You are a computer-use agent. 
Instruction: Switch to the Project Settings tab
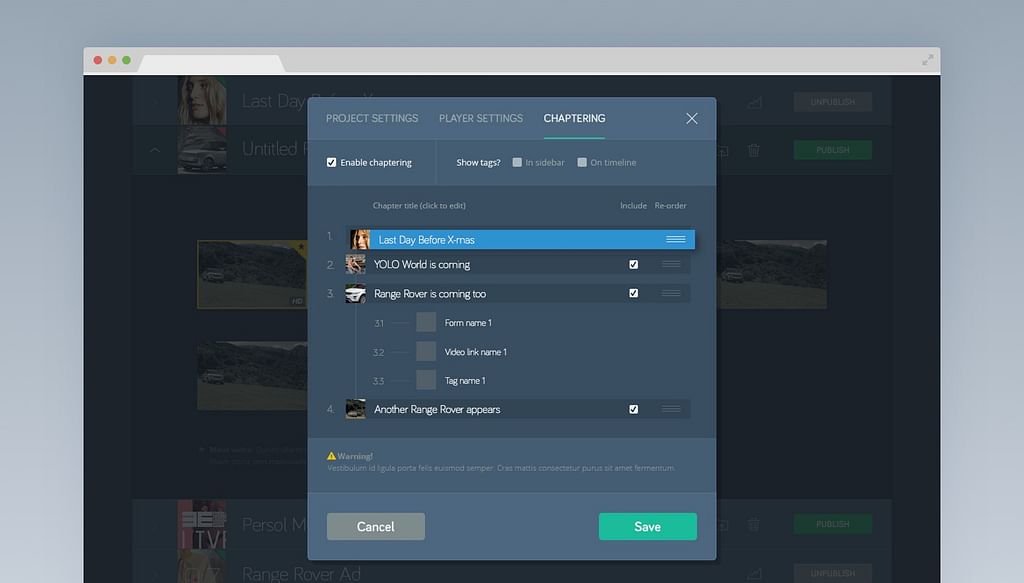pyautogui.click(x=372, y=118)
